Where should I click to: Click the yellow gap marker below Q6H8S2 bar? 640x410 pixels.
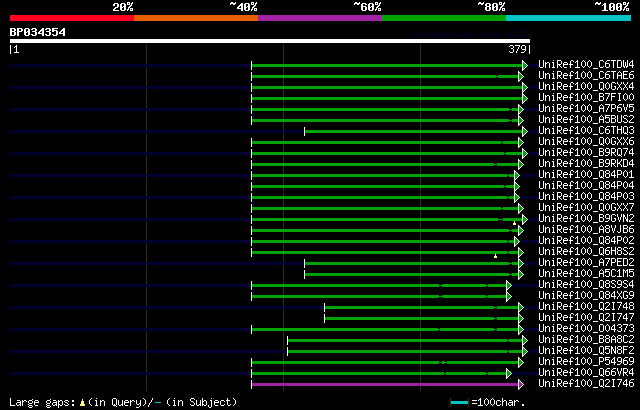(x=496, y=256)
